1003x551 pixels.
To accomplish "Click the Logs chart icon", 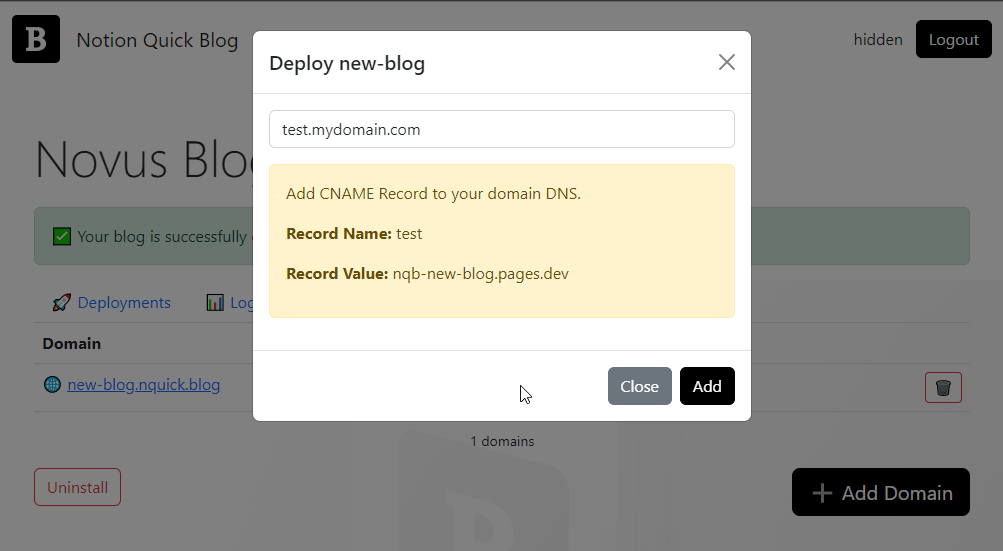I will click(x=215, y=302).
